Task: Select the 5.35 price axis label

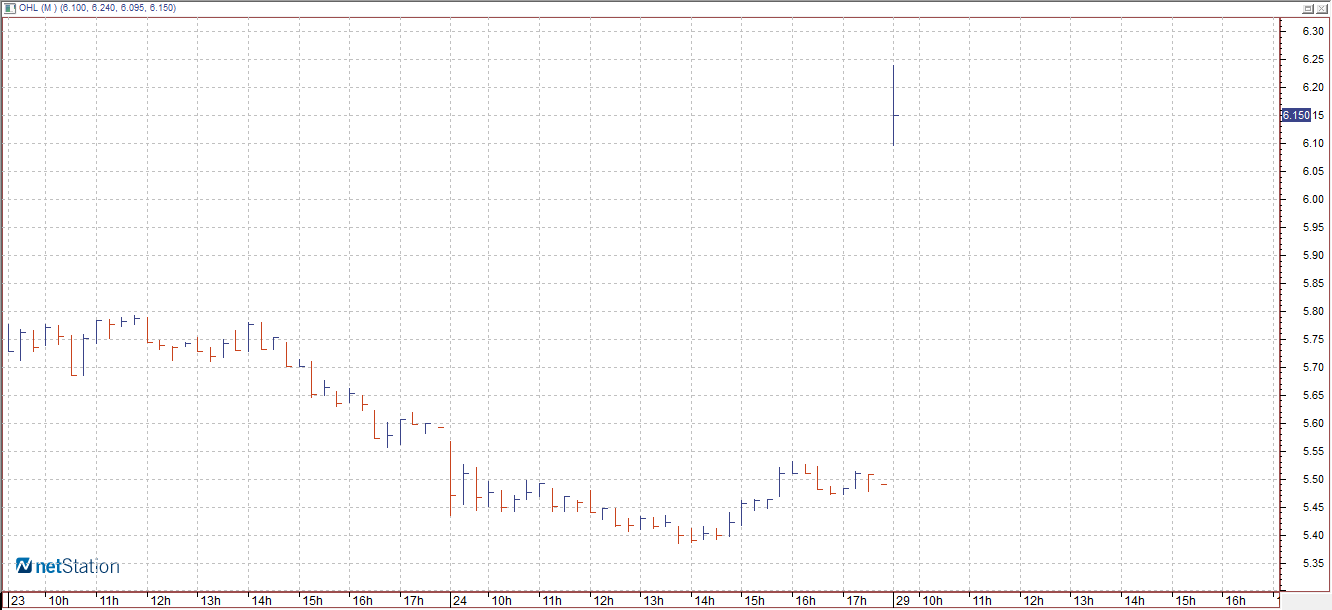Action: coord(1313,563)
